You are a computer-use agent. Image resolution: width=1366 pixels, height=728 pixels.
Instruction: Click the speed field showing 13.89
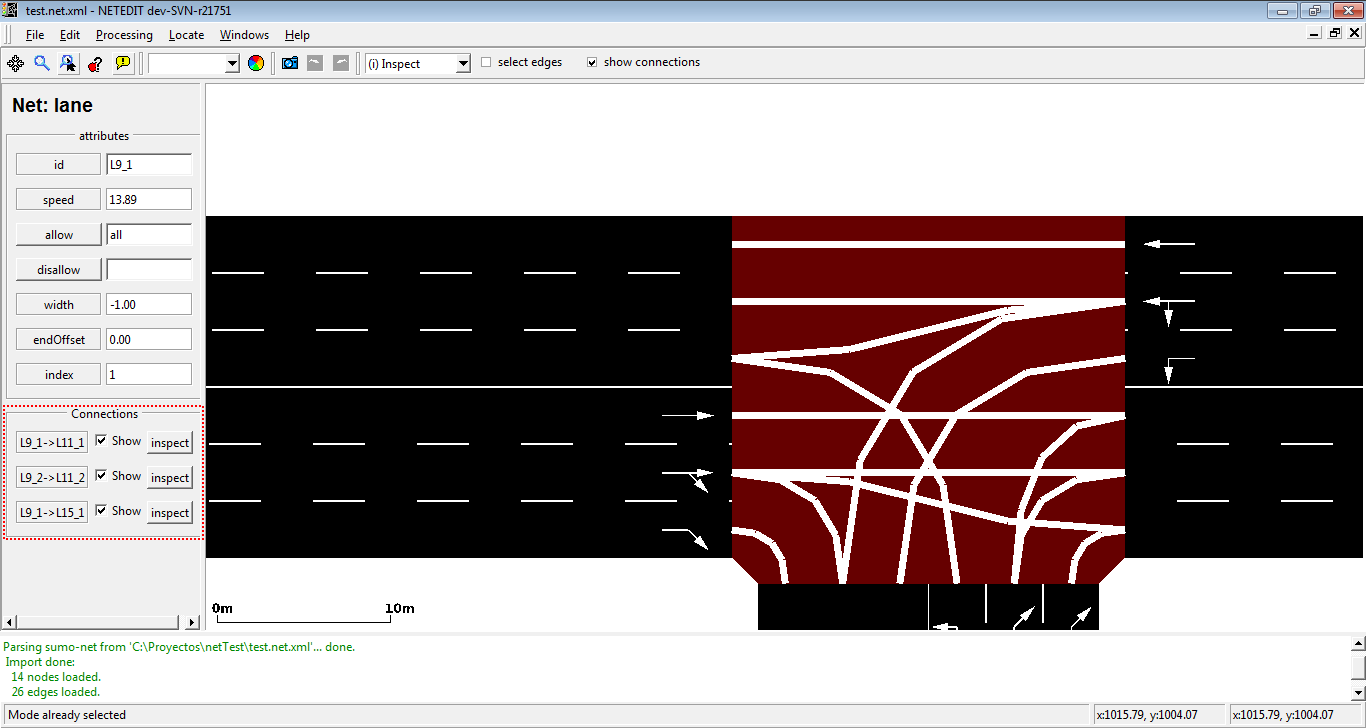click(x=149, y=200)
